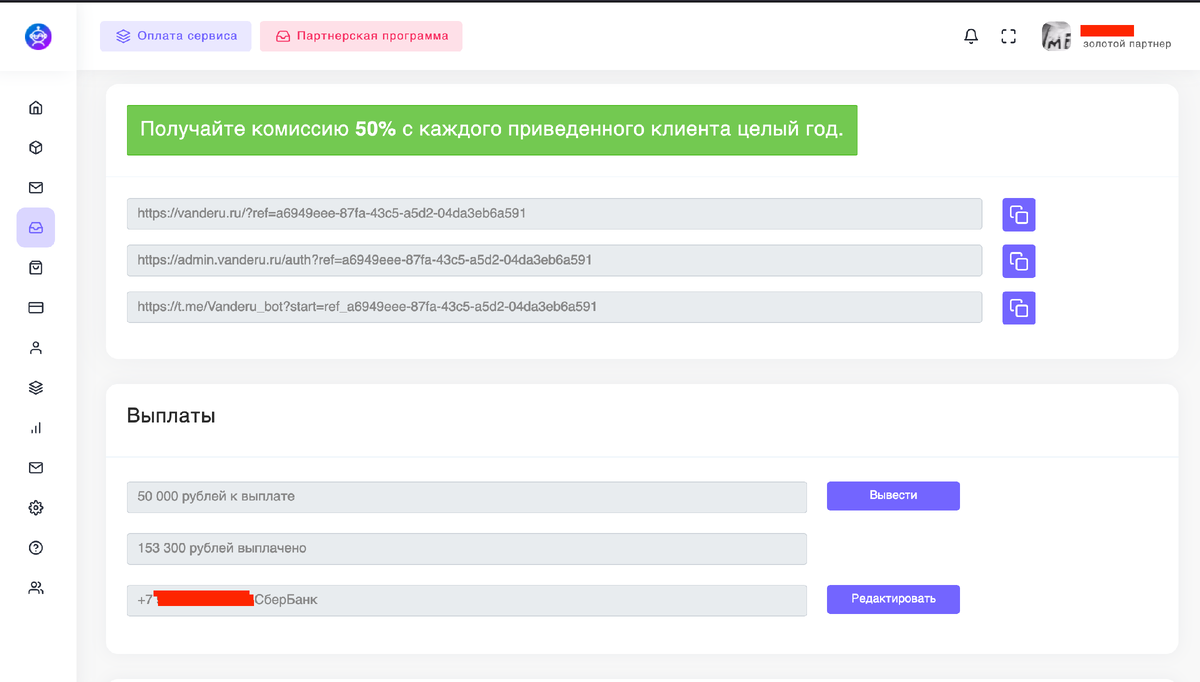The image size is (1200, 682).
Task: Open the envelope icon above the settings gear
Action: point(36,468)
